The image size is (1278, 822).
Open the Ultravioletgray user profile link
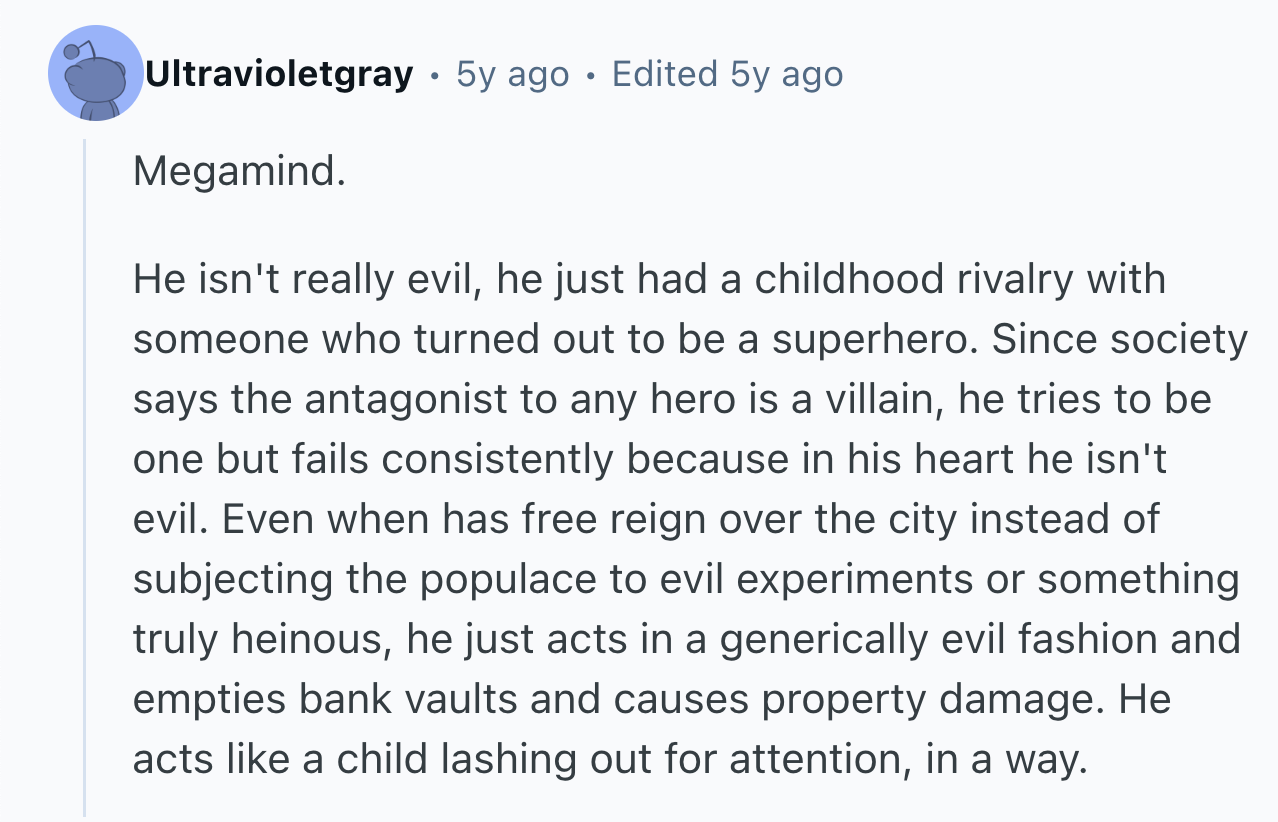(x=279, y=74)
